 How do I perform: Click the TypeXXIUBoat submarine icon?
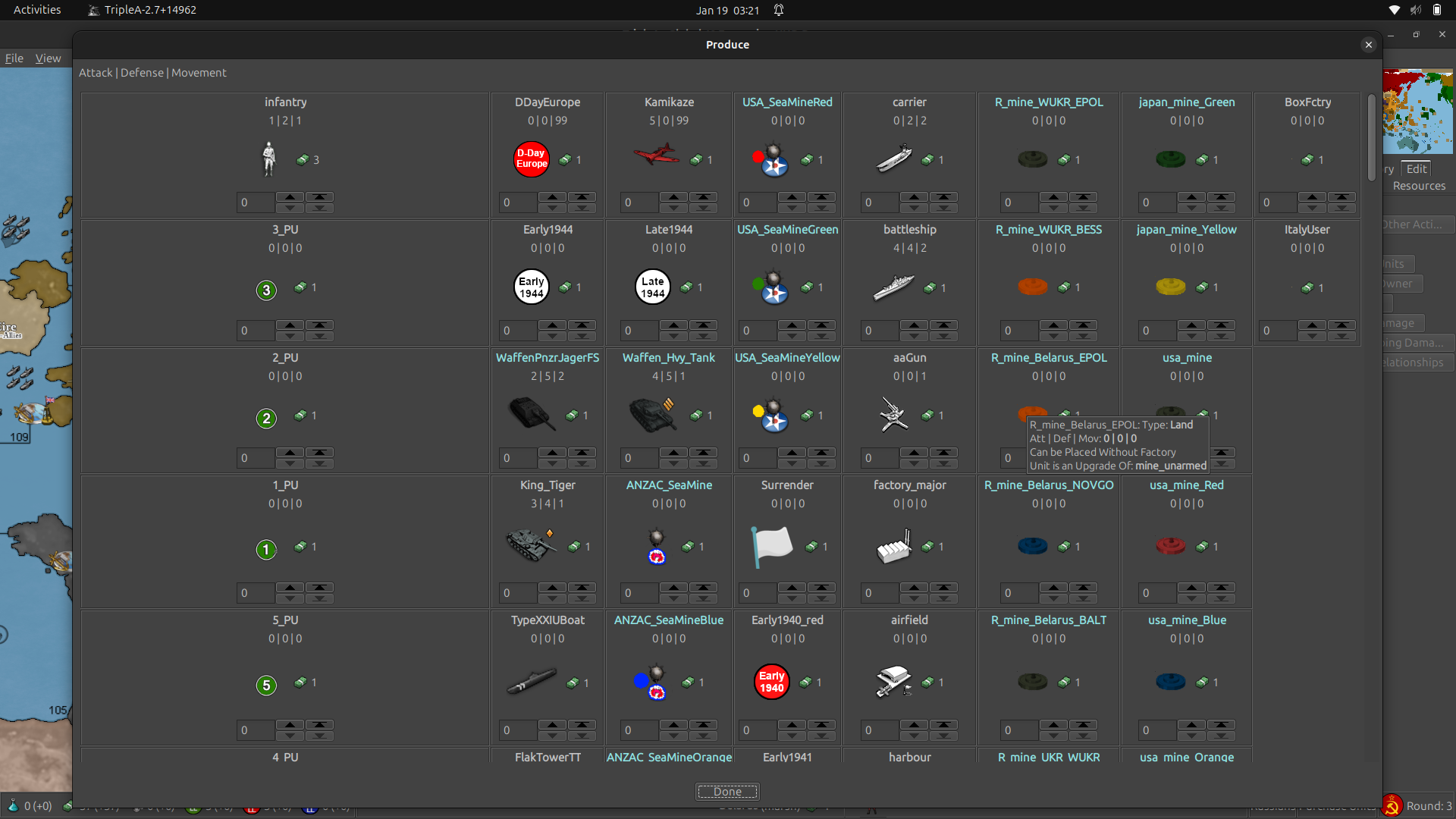pos(531,681)
